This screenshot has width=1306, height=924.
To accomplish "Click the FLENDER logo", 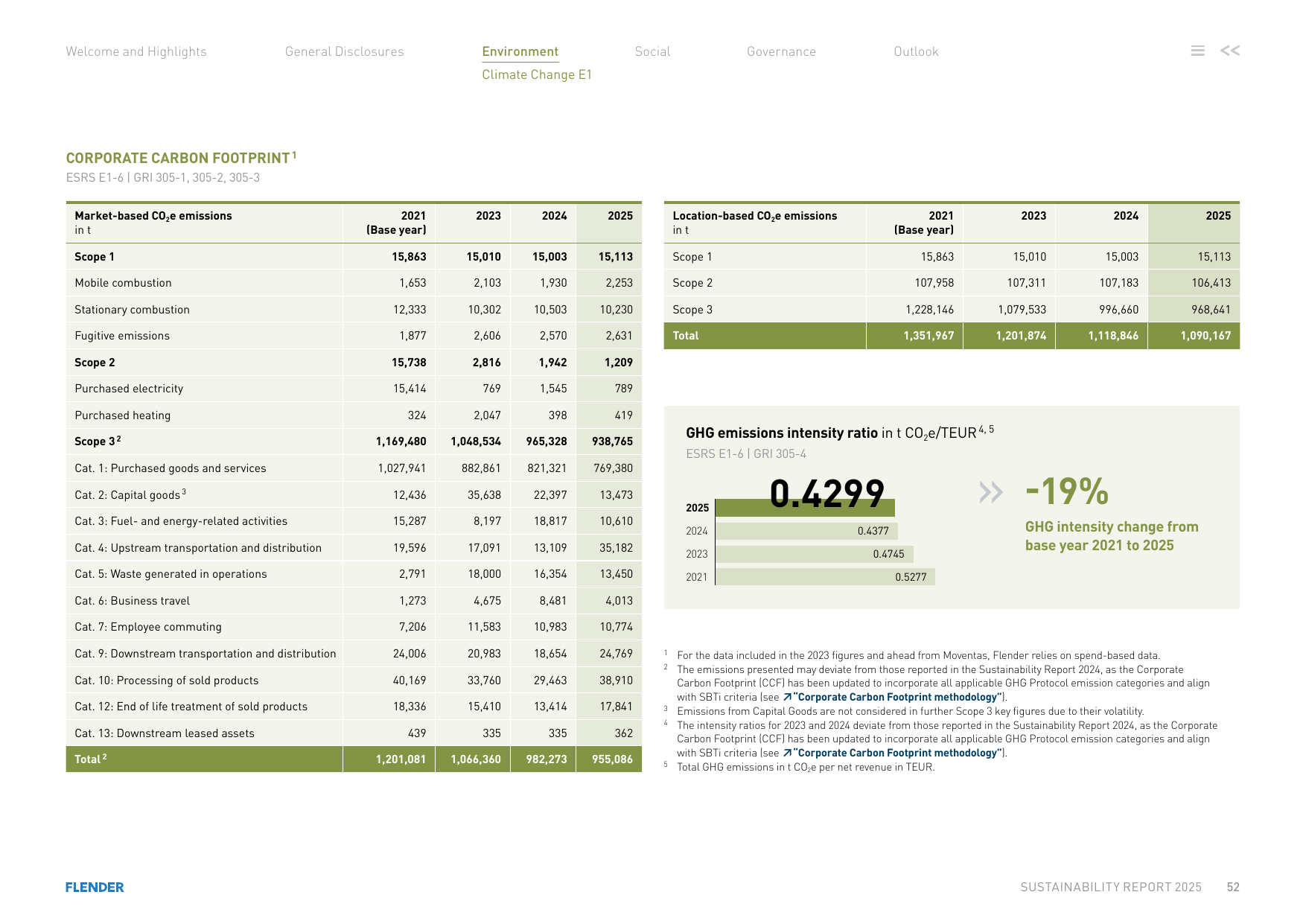I will 95,887.
